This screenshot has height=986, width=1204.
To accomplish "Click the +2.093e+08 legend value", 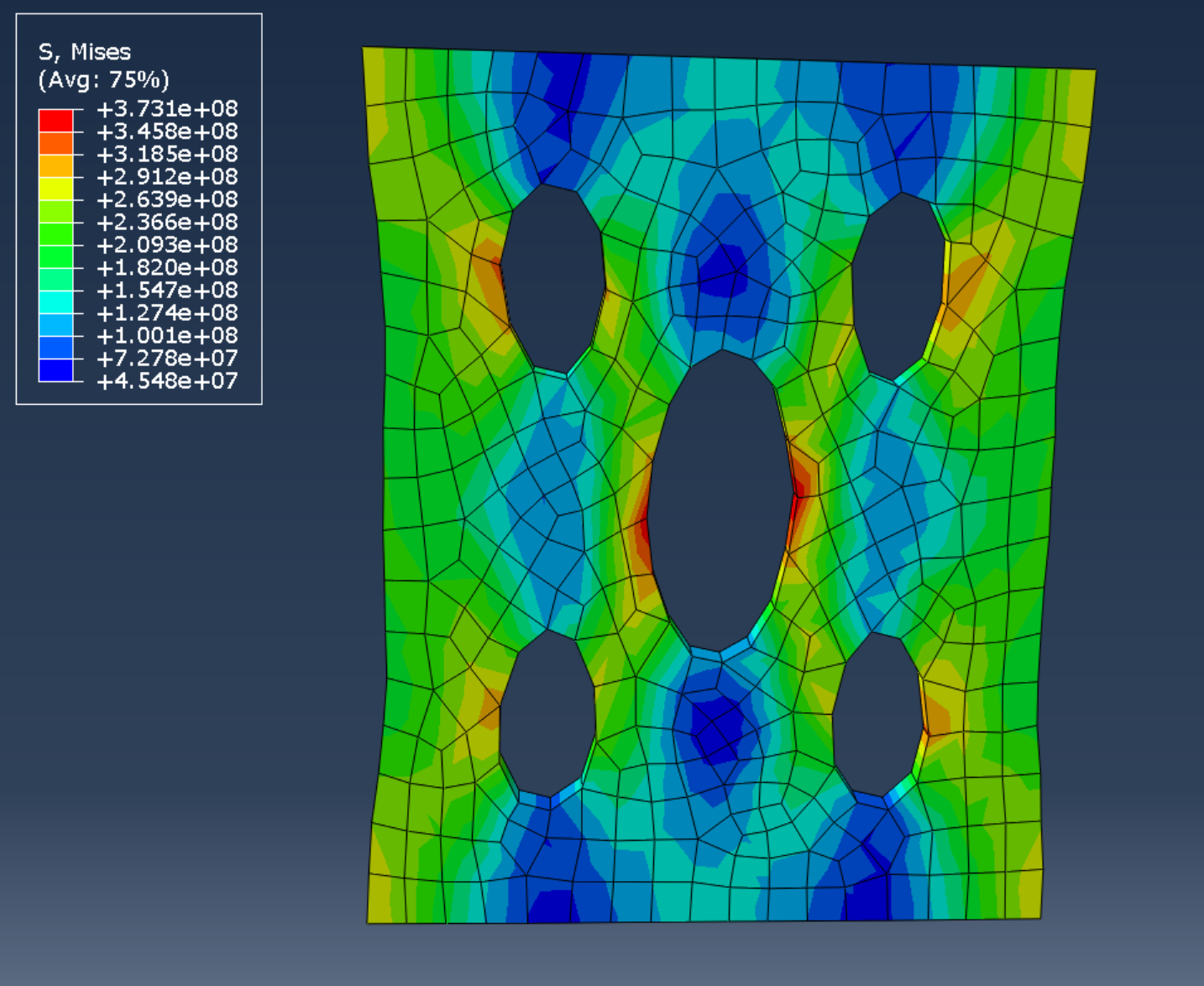I will (x=167, y=245).
